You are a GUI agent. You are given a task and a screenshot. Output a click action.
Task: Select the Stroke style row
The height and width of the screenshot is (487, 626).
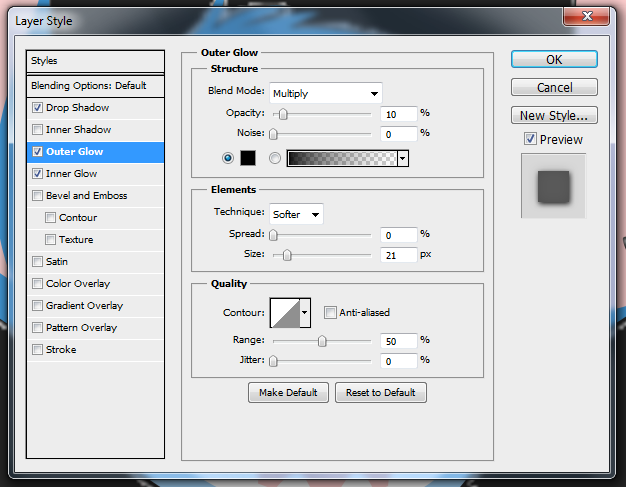95,350
